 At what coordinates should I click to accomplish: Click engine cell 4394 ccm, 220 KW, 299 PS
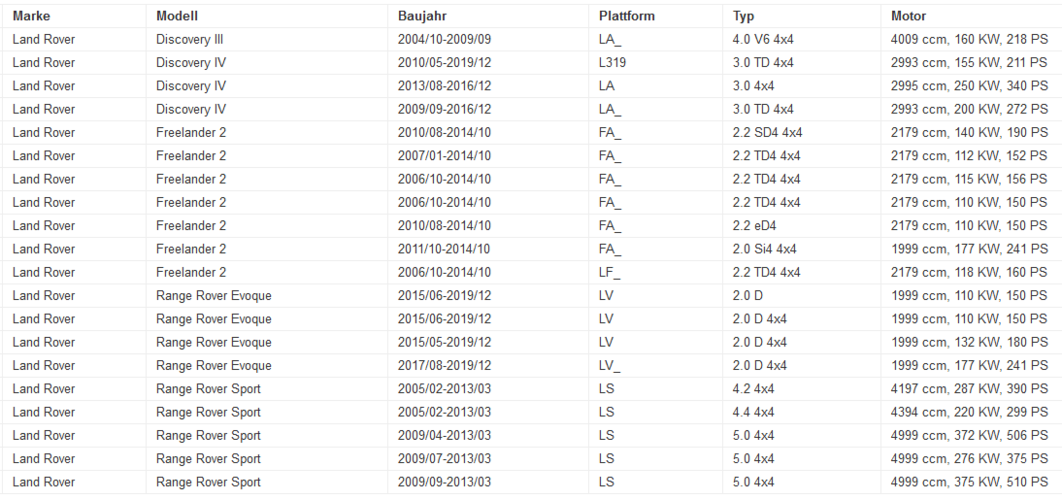pos(969,412)
